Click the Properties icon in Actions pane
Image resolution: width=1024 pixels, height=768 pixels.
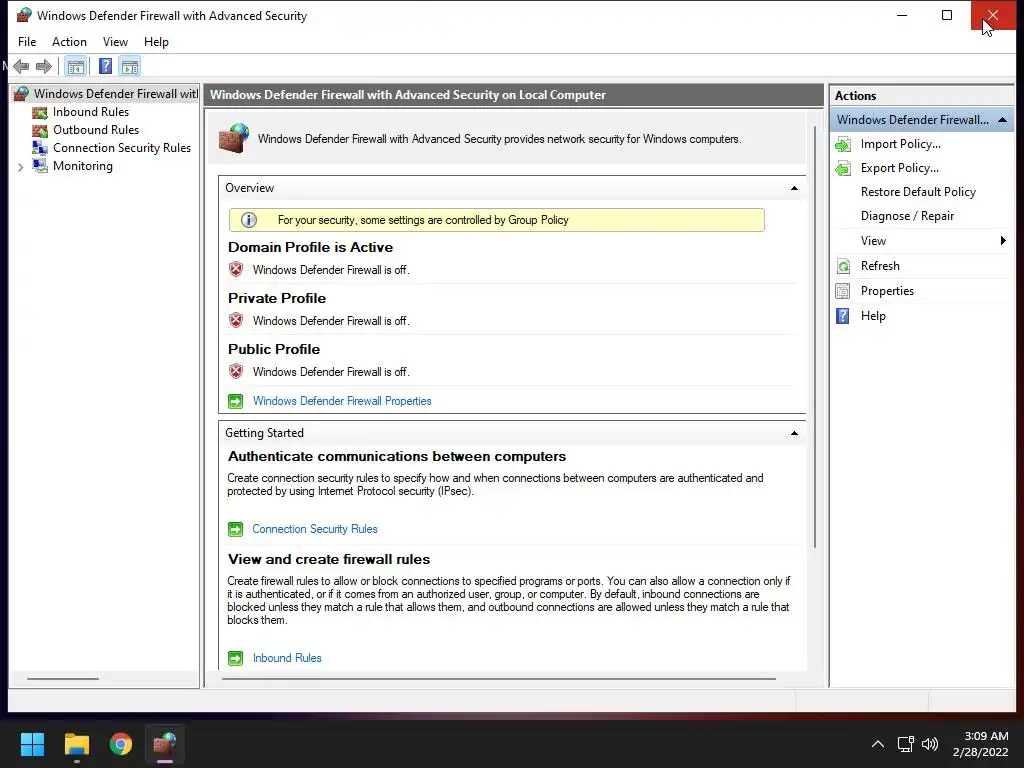(843, 291)
